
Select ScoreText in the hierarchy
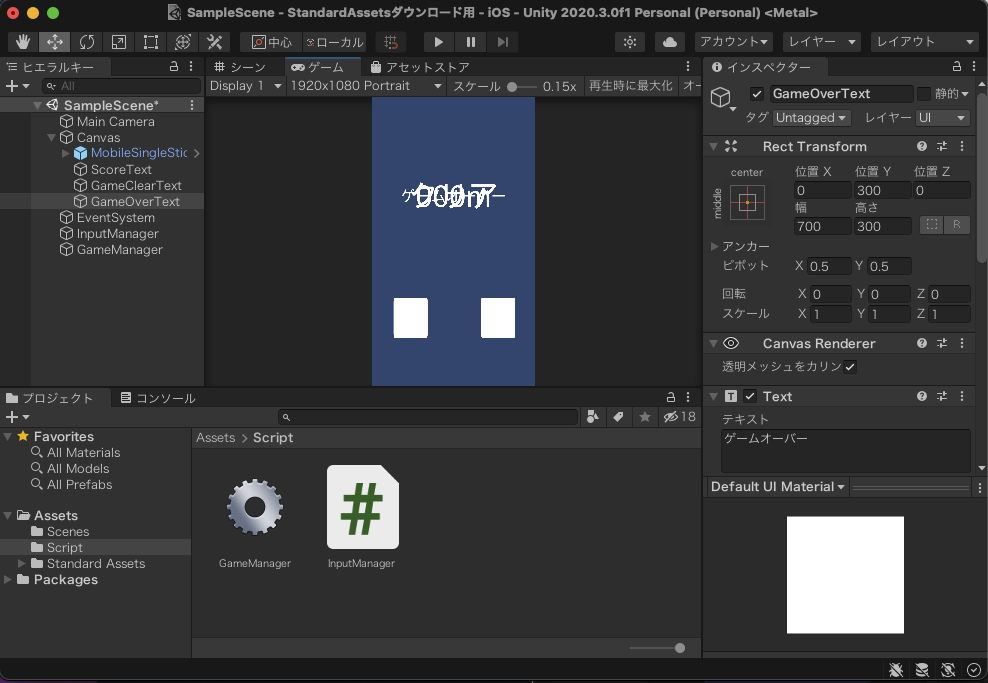(x=121, y=170)
